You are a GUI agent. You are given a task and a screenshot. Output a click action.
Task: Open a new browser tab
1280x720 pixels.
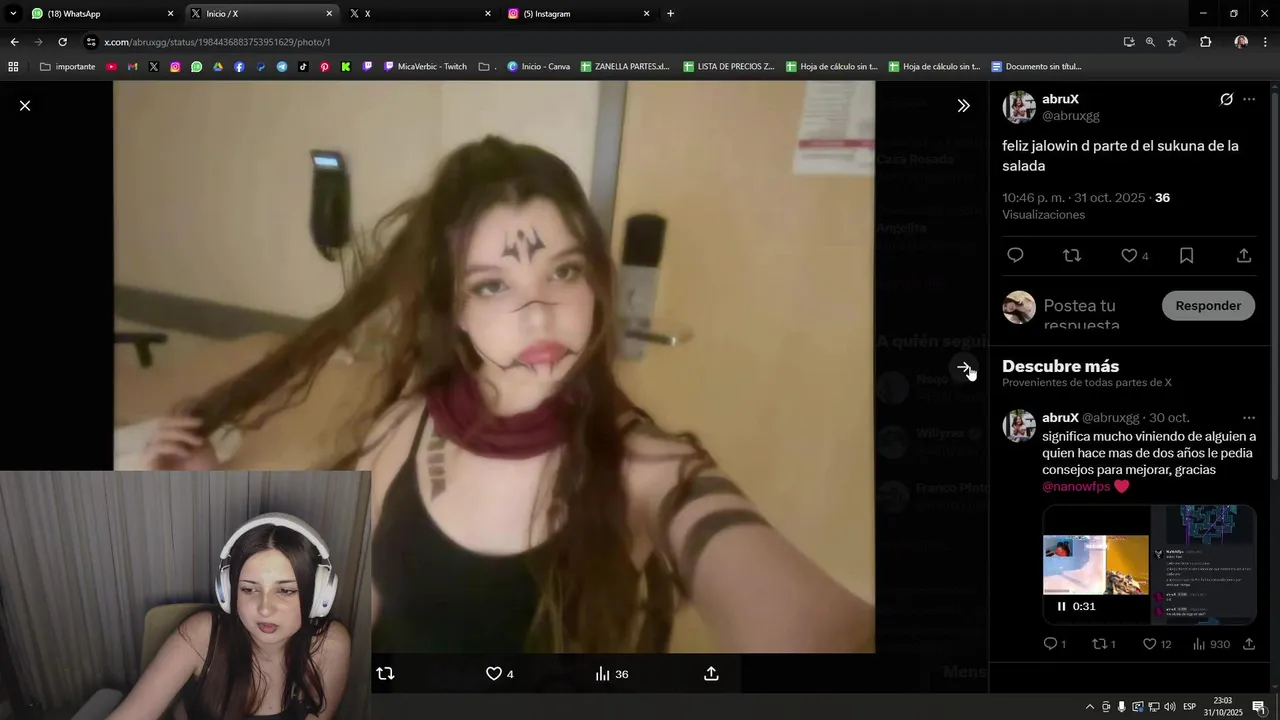(x=670, y=14)
